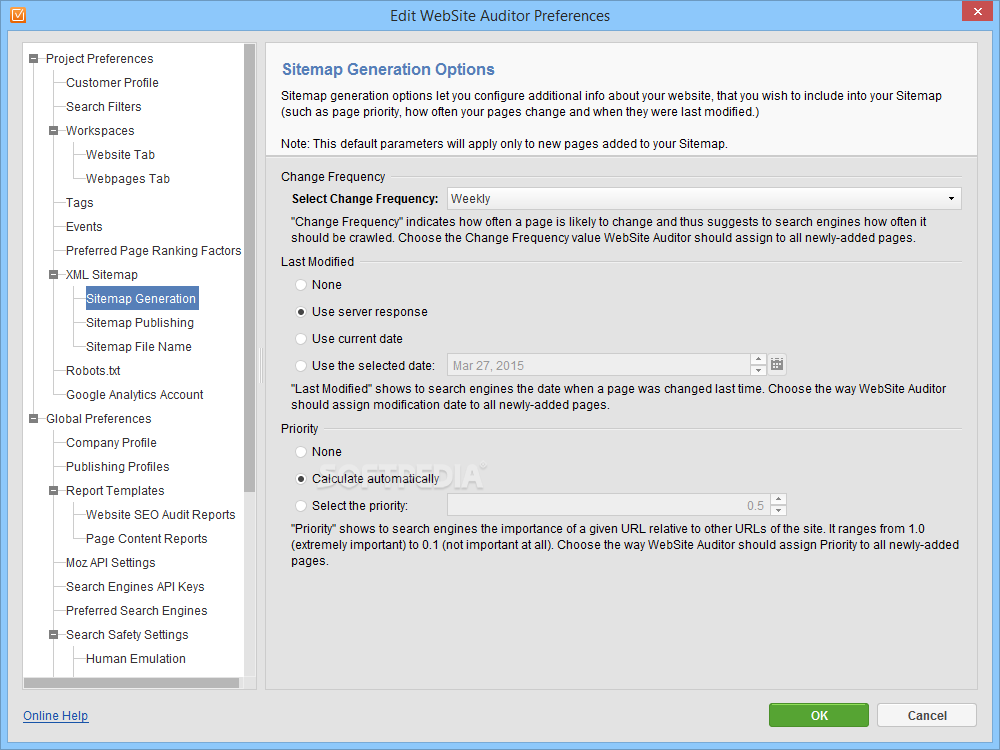Open Events preferences
Image resolution: width=1000 pixels, height=750 pixels.
(x=84, y=227)
